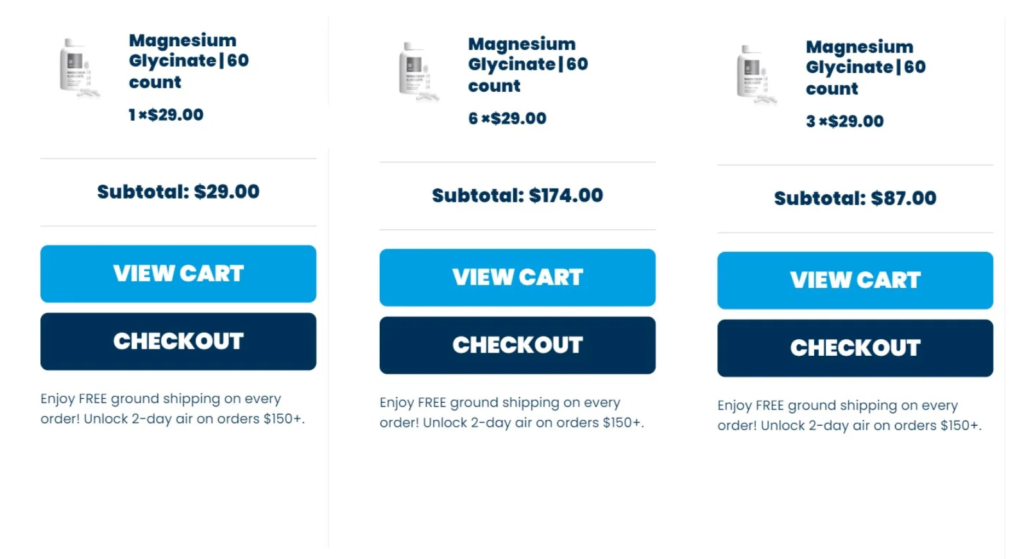Screen dimensions: 1024x559
Task: Hit CHECKOUT in the $174.00 subtotal cart
Action: (x=517, y=345)
